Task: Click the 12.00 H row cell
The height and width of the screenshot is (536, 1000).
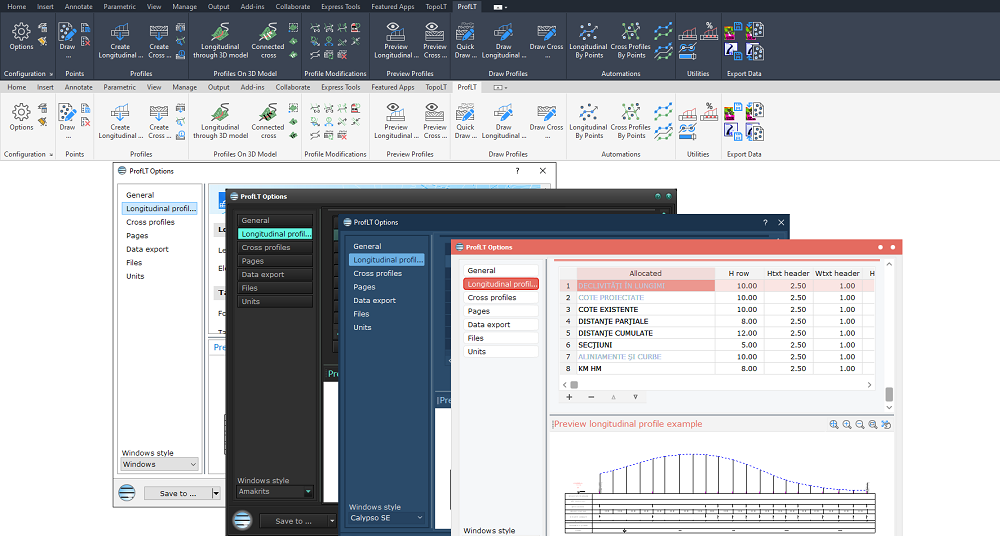Action: point(739,333)
